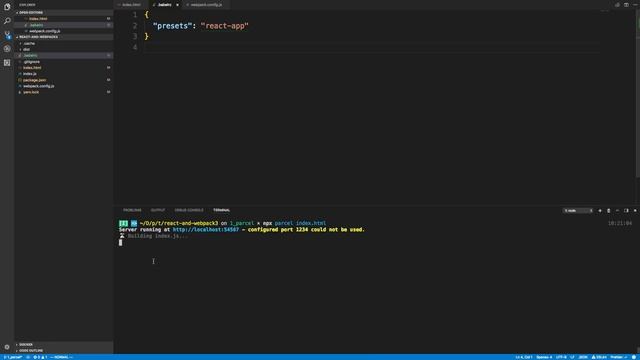Image resolution: width=640 pixels, height=360 pixels.
Task: Switch to the webpack.config.js editor tab
Action: point(206,5)
